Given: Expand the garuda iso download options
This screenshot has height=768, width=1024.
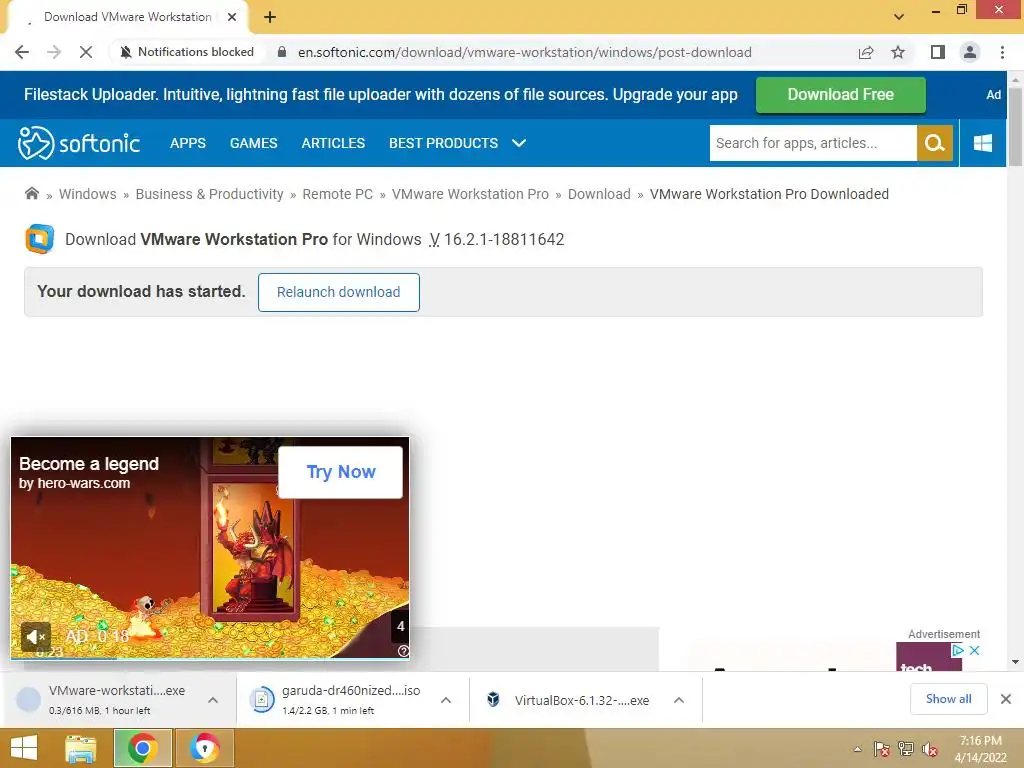Looking at the screenshot, I should [446, 700].
